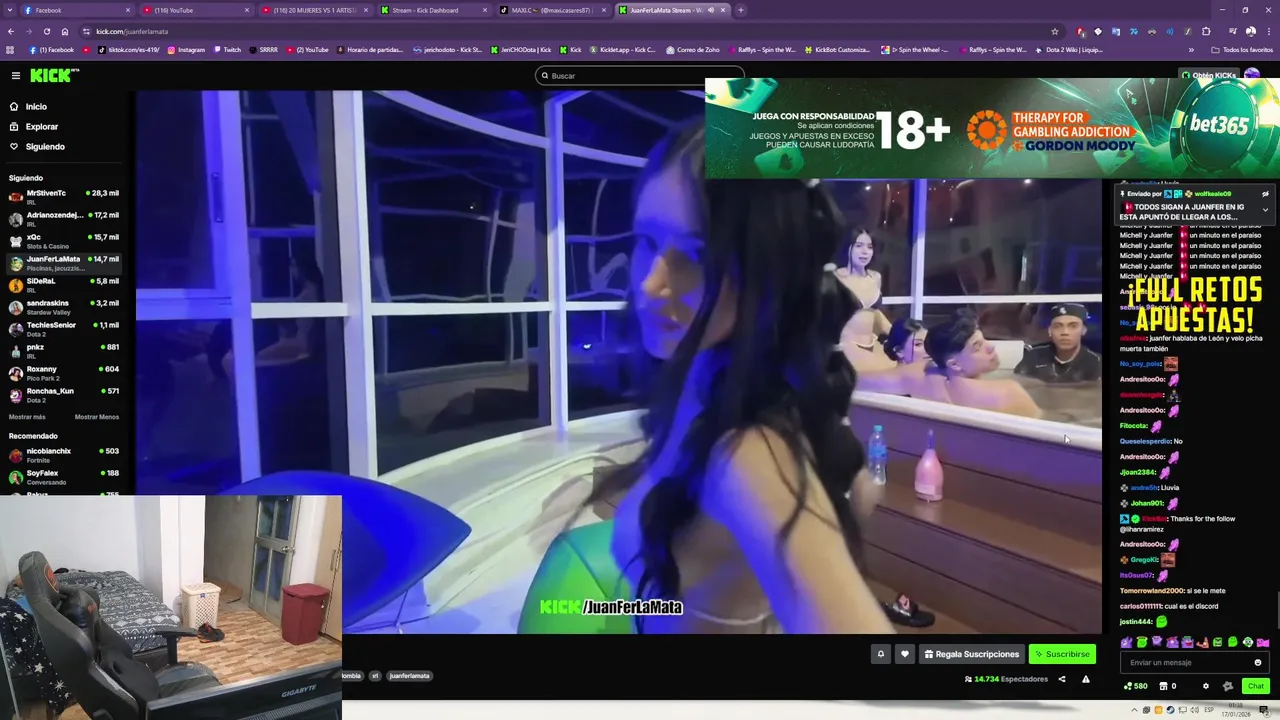The image size is (1280, 720).
Task: Open Ronchas_Kun channel in the sidebar
Action: (x=64, y=394)
